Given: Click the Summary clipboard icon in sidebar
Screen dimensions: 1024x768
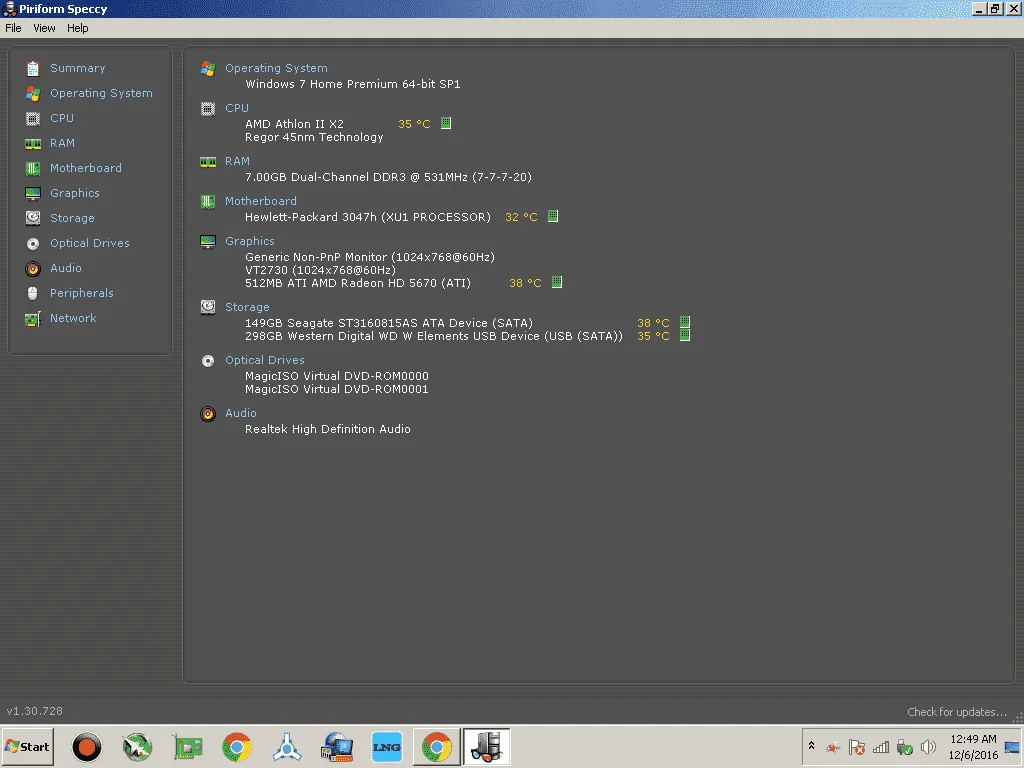Looking at the screenshot, I should click(33, 69).
